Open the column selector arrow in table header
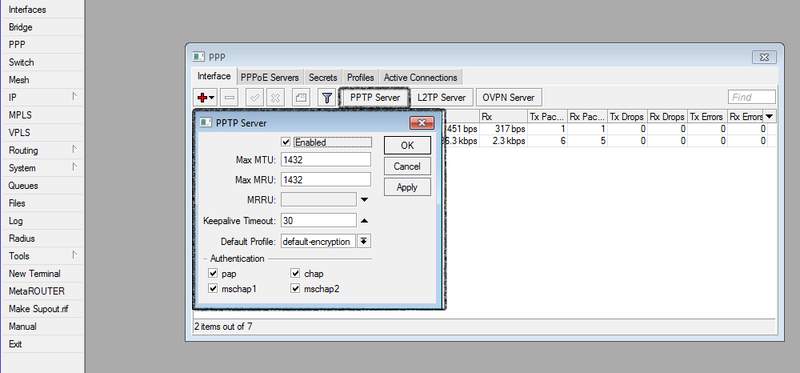Viewport: 800px width, 373px height. pos(769,116)
